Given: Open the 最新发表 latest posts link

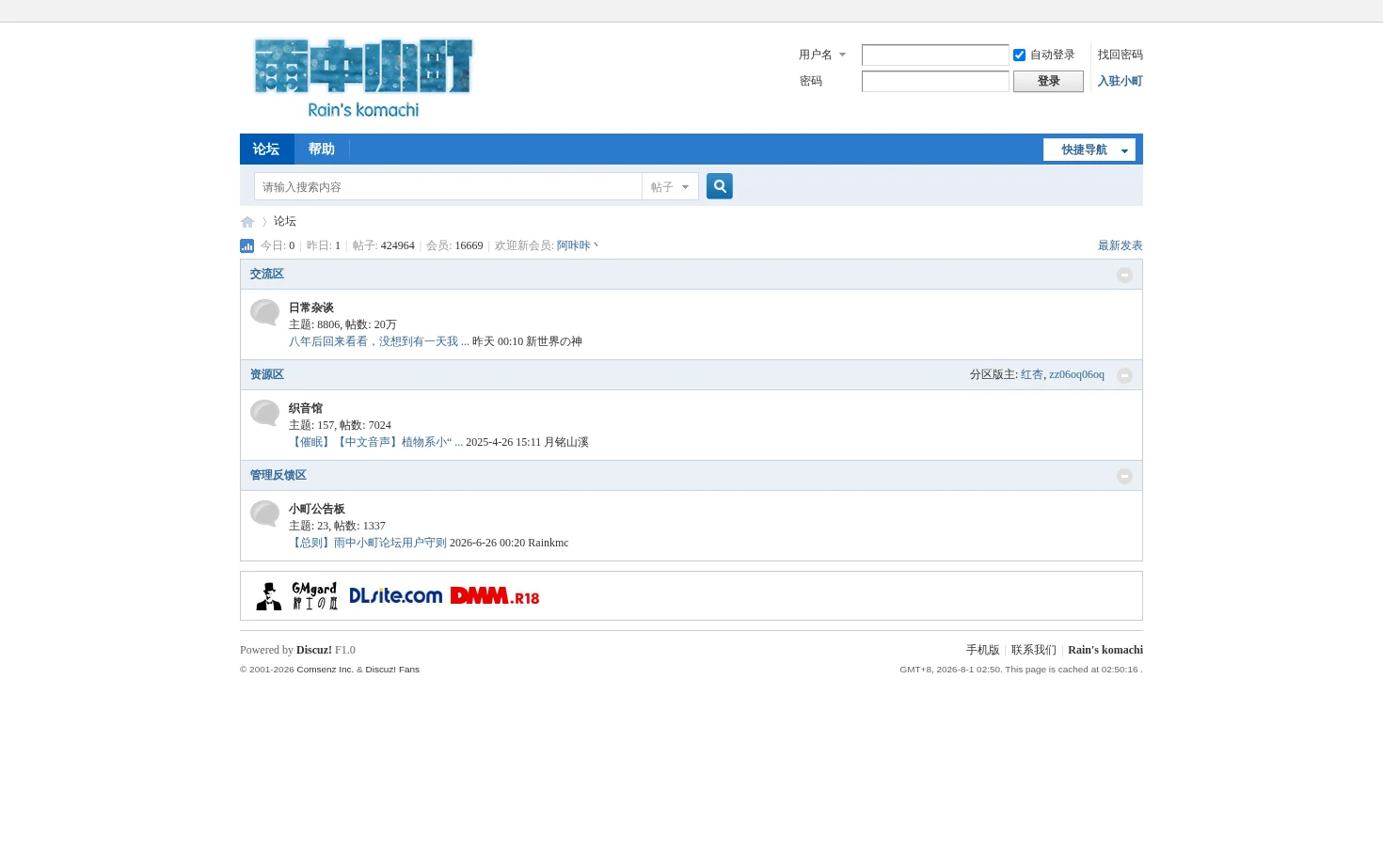Looking at the screenshot, I should [1120, 245].
